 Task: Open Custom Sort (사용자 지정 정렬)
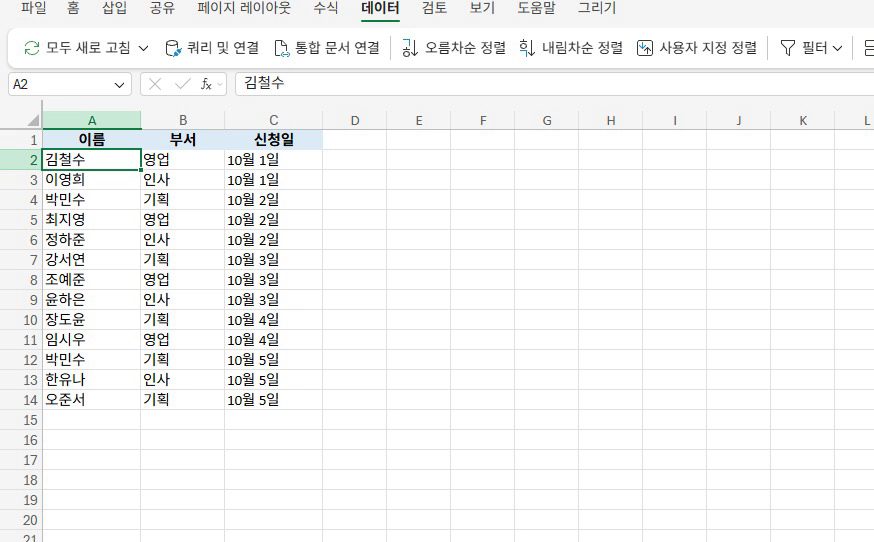pos(697,48)
